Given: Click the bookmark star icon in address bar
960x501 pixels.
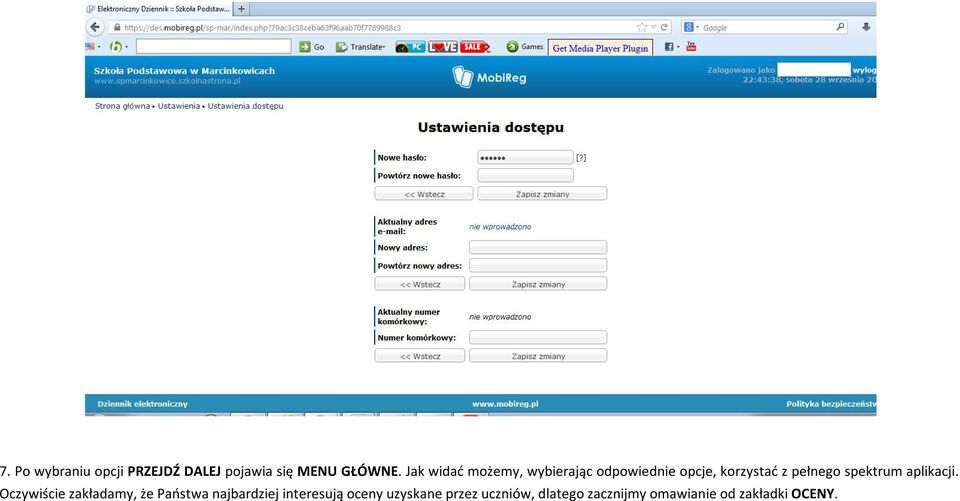Looking at the screenshot, I should [x=641, y=27].
